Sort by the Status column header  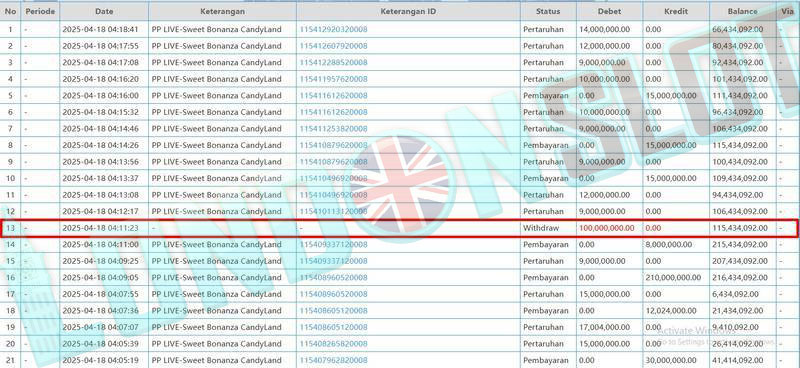point(548,11)
